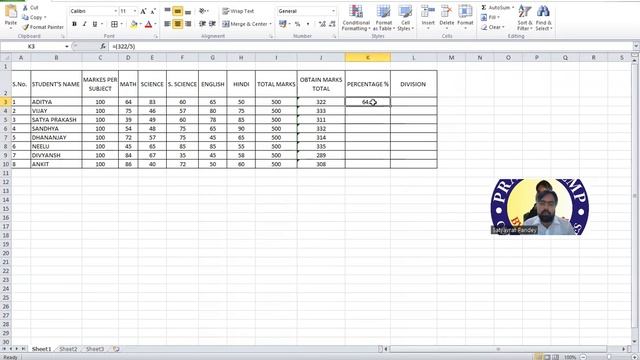This screenshot has height=360, width=640.
Task: Toggle Bottom Align
Action: (188, 11)
